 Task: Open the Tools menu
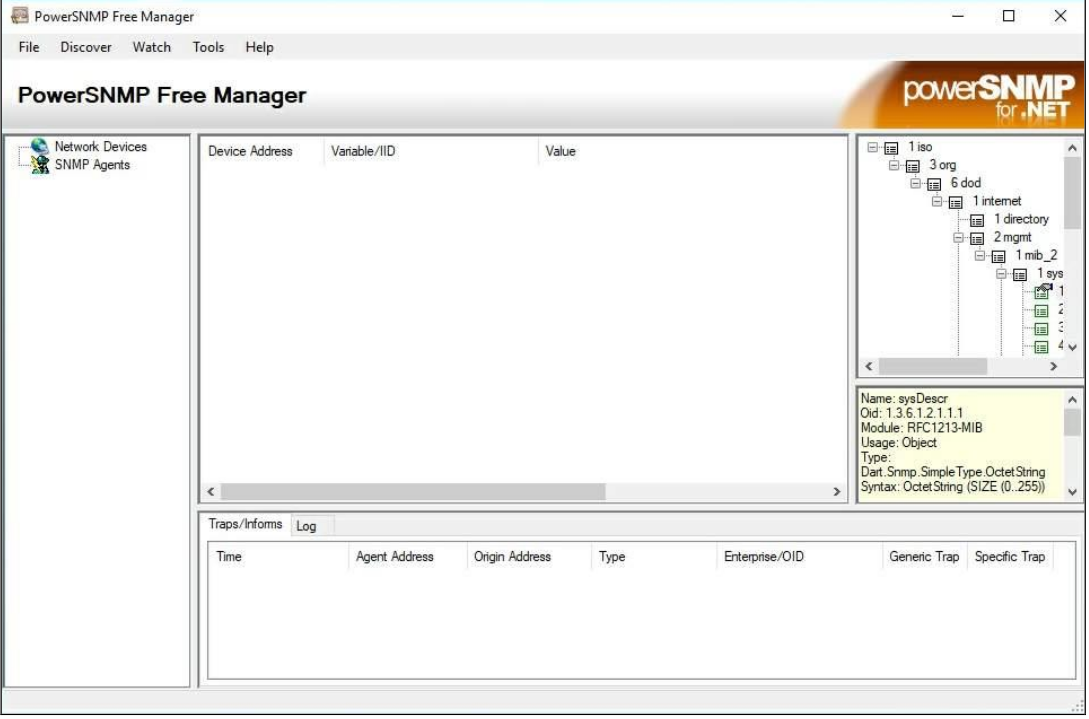[208, 47]
